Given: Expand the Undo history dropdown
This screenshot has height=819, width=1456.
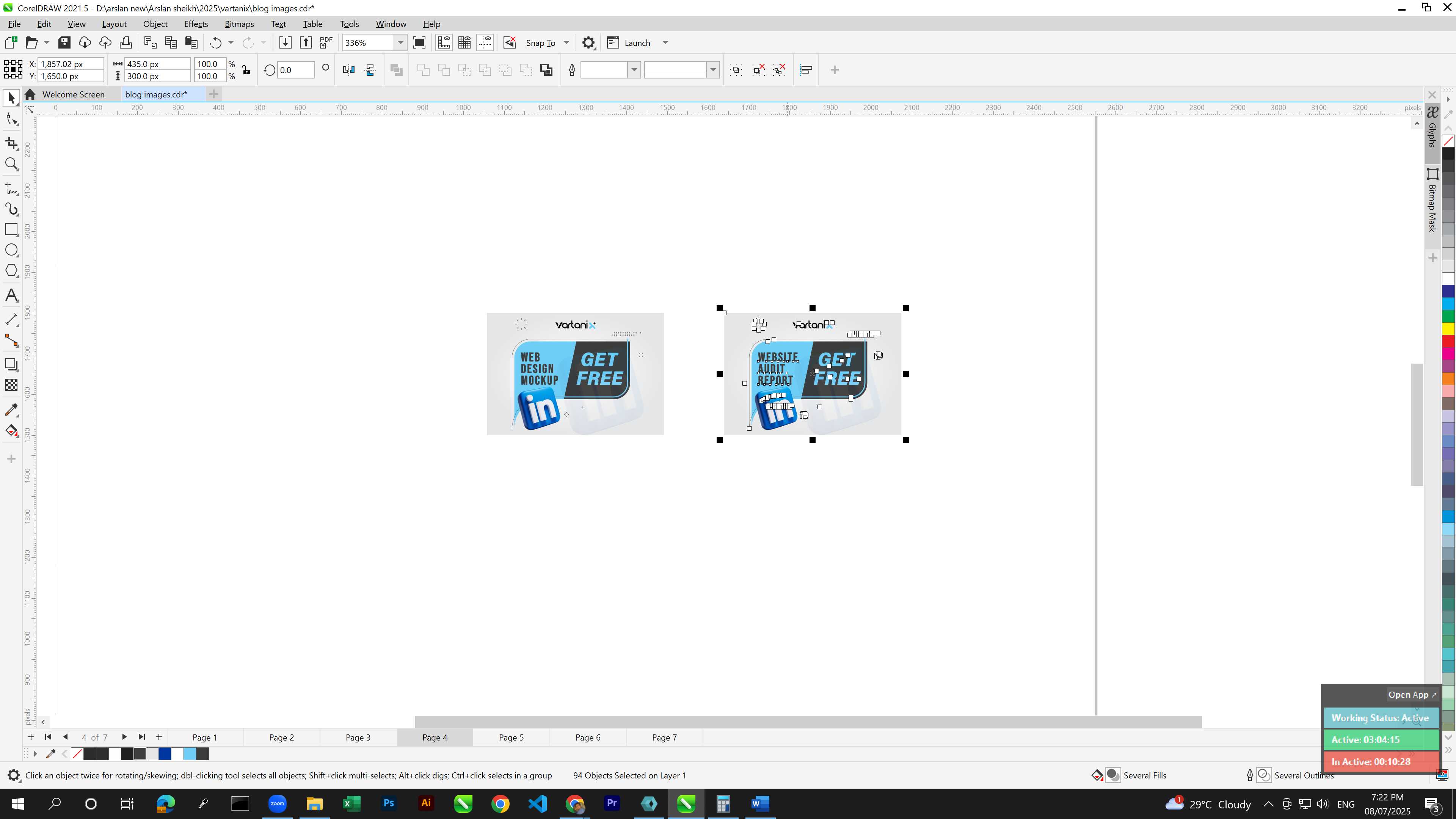Looking at the screenshot, I should (231, 43).
